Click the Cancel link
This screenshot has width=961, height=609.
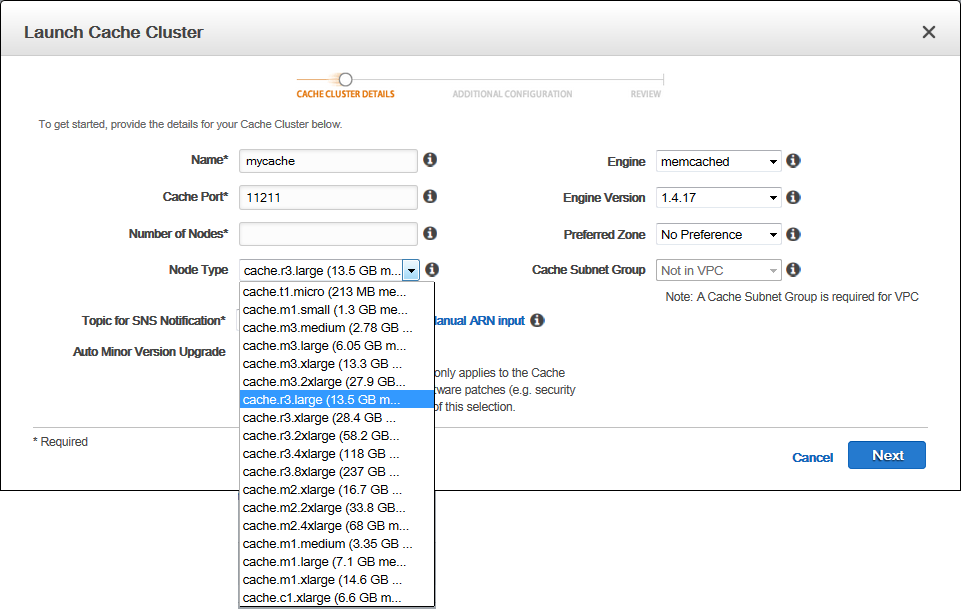point(812,457)
